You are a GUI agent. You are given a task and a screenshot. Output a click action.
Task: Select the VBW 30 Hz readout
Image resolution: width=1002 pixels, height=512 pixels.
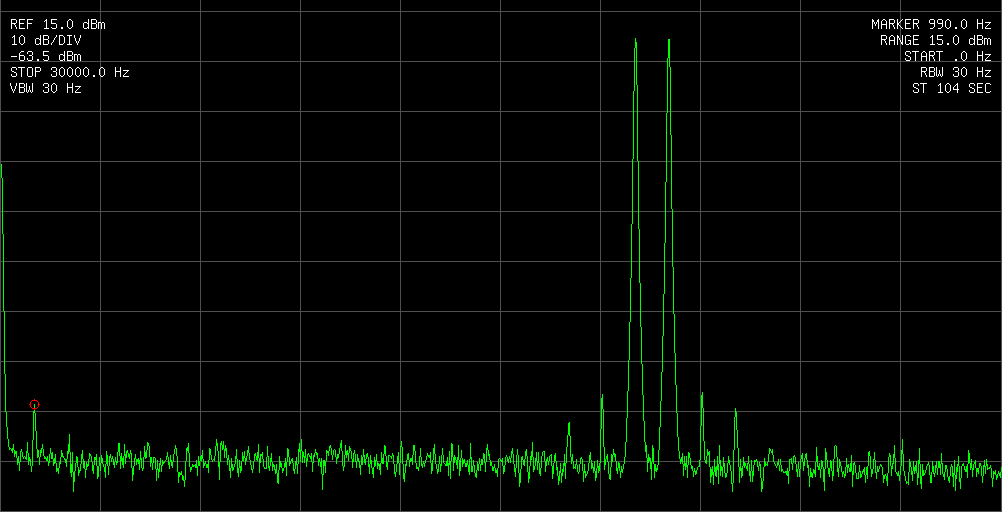click(46, 89)
